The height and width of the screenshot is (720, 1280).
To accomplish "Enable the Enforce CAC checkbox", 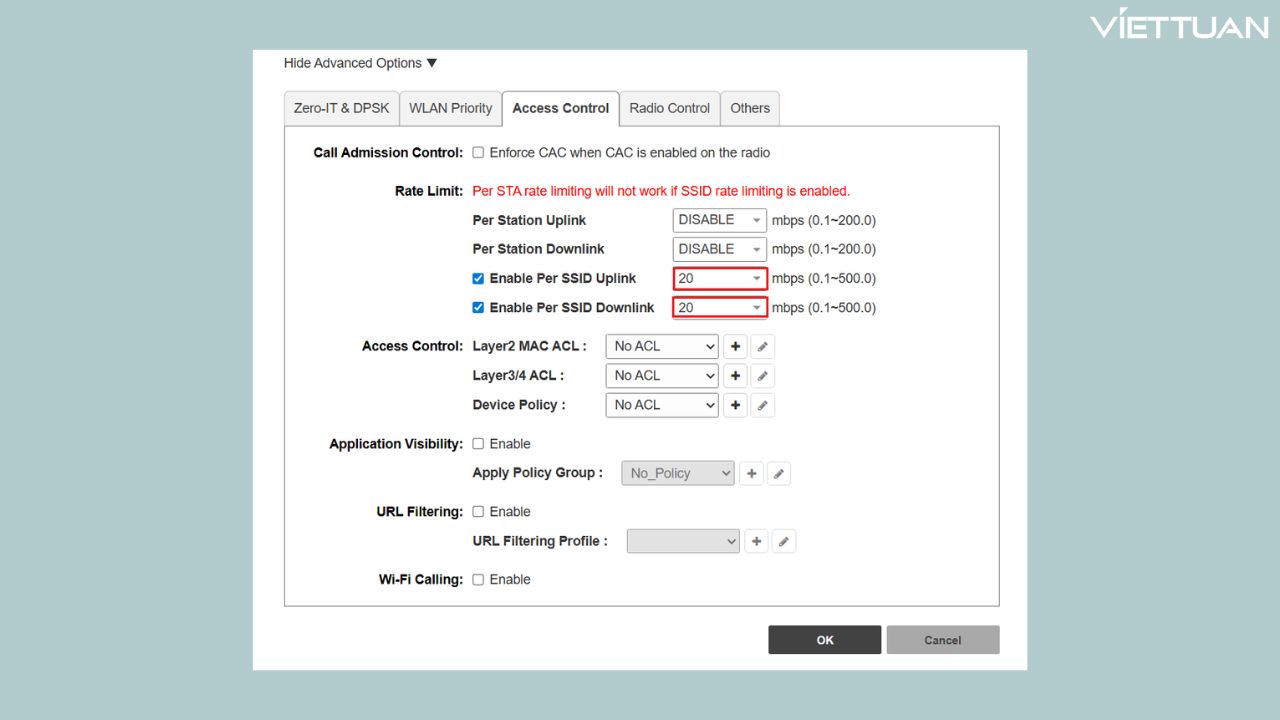I will coord(478,152).
